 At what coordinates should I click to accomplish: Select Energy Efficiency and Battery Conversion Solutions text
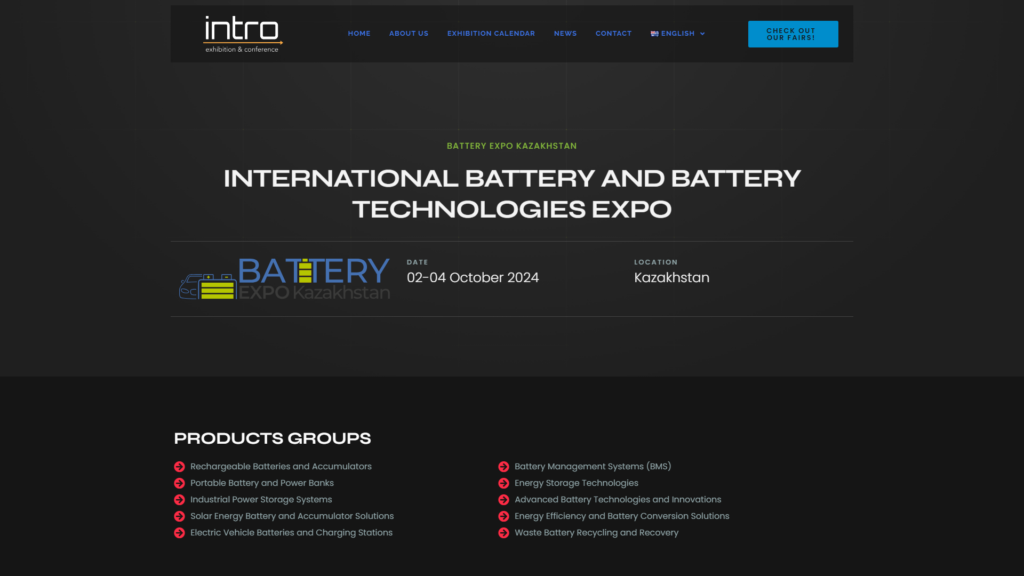coord(622,516)
